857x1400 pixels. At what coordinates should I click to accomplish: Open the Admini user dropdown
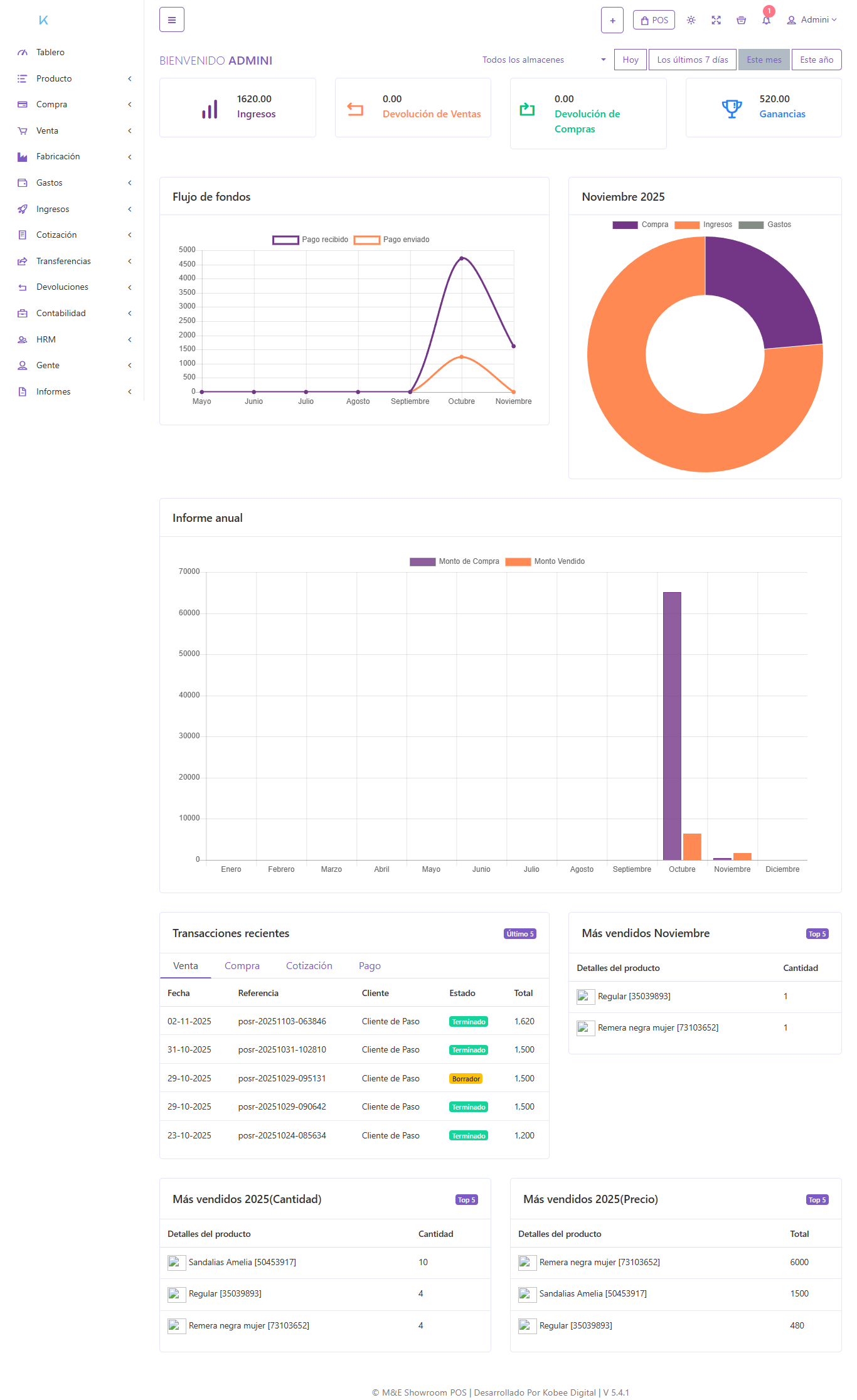[812, 20]
